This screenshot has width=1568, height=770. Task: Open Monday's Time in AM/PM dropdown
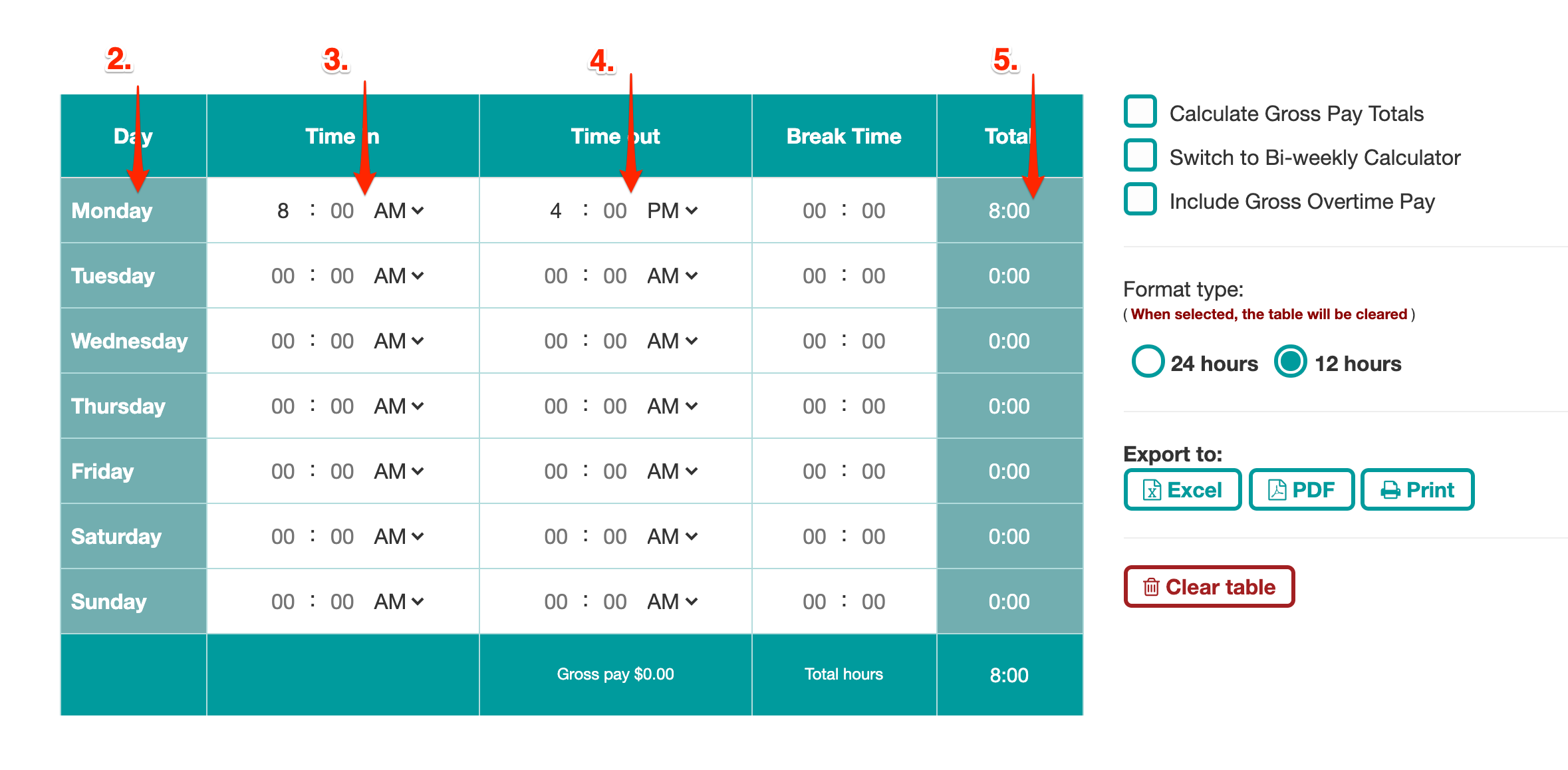click(398, 210)
